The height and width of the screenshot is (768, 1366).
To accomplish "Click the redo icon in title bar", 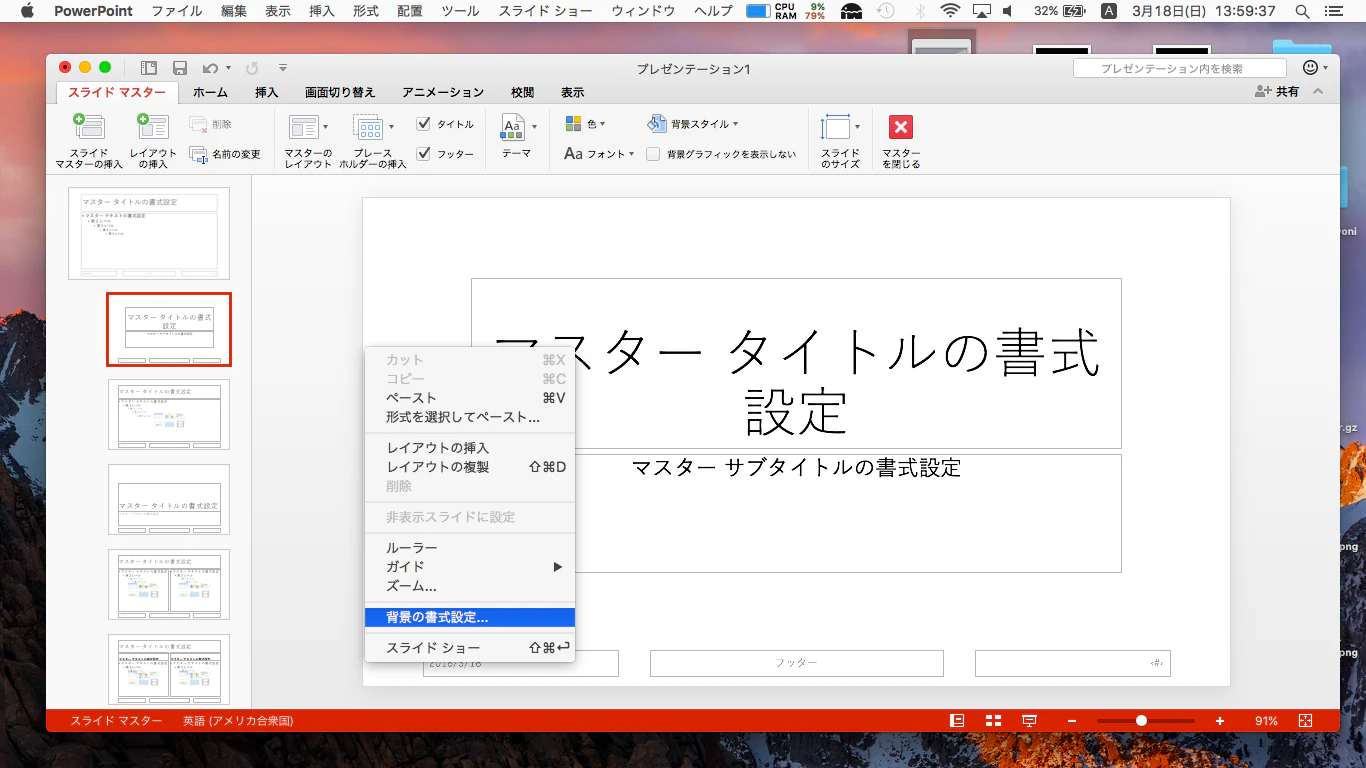I will point(252,68).
